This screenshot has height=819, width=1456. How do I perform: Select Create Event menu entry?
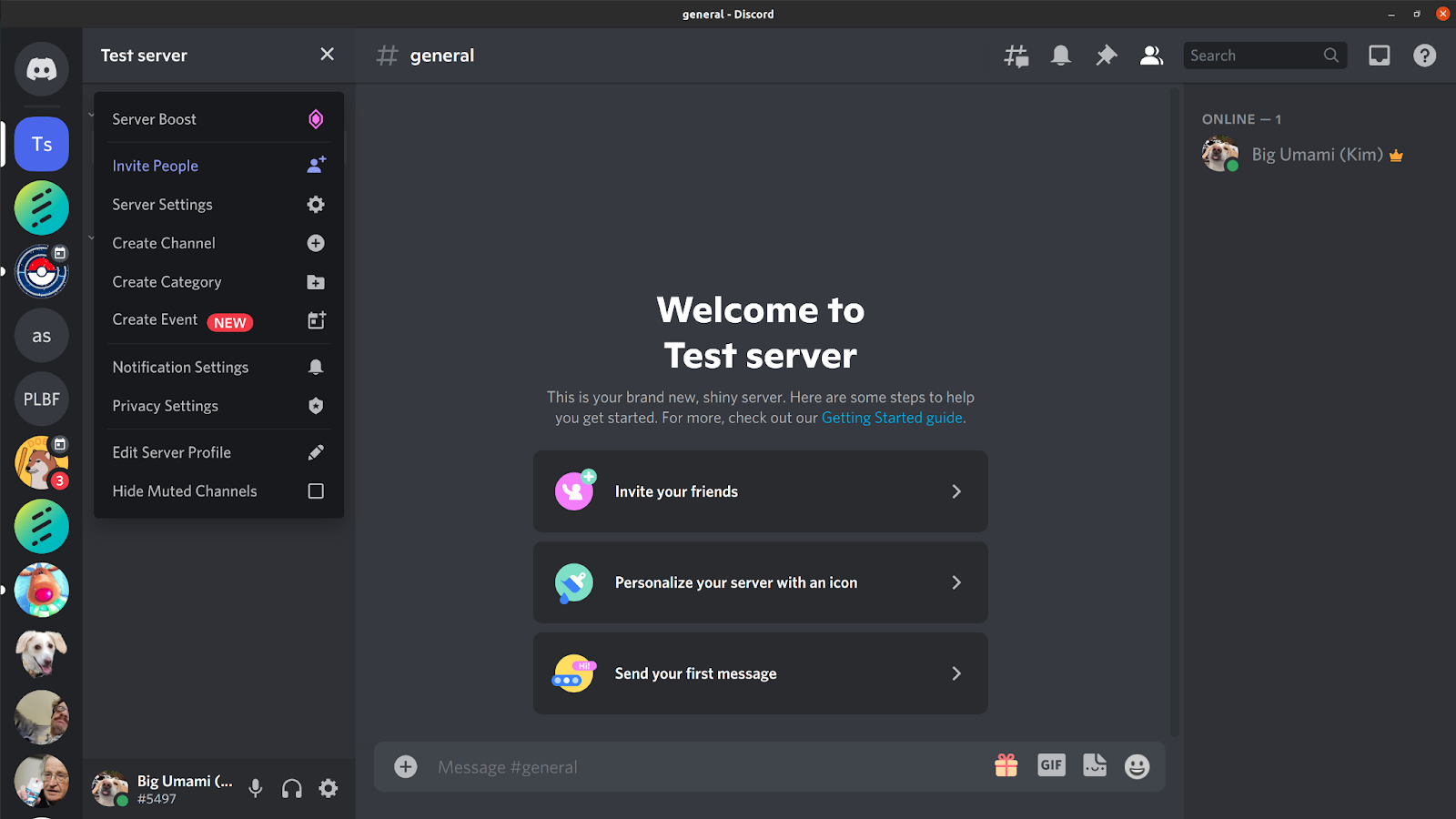click(218, 320)
